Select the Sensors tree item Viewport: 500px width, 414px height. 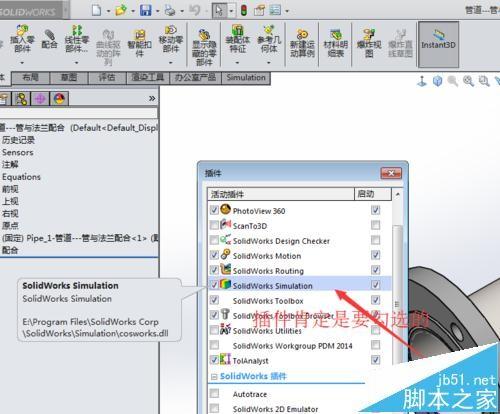coord(18,153)
